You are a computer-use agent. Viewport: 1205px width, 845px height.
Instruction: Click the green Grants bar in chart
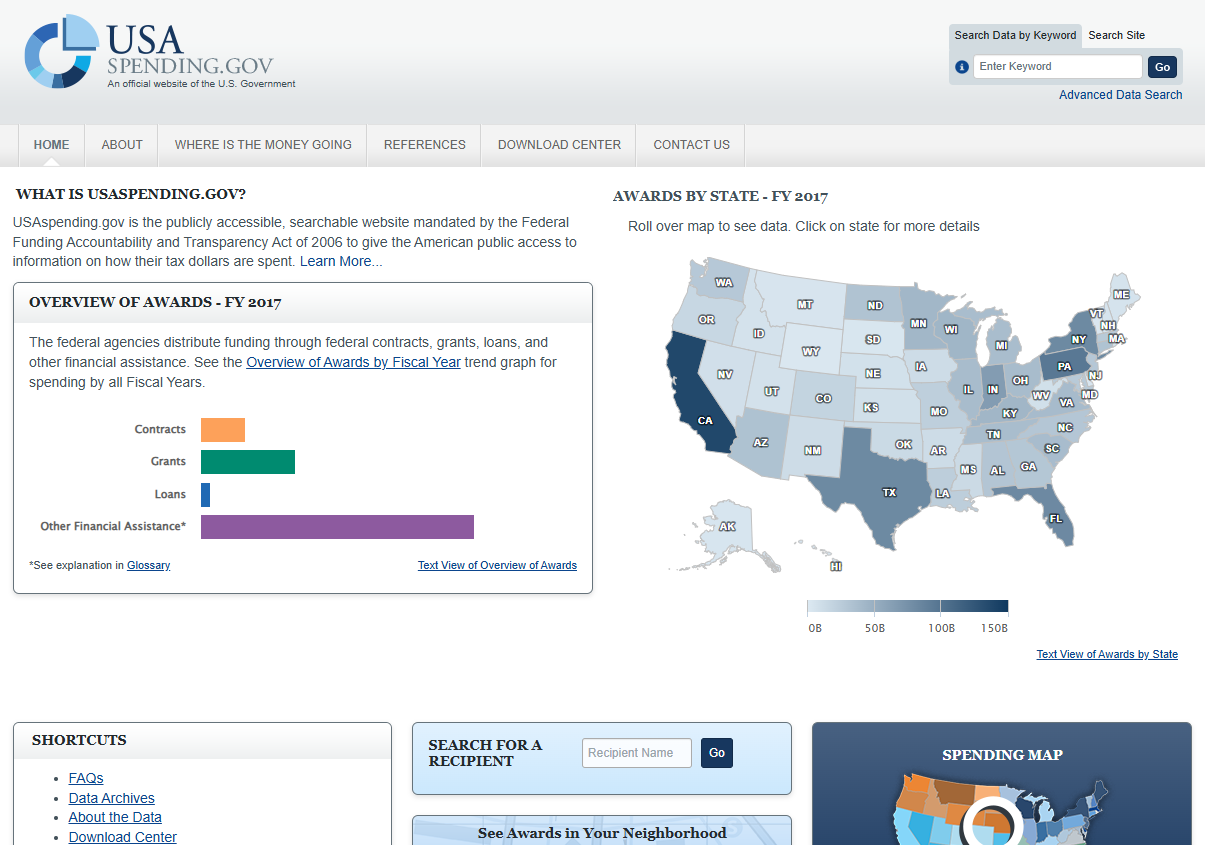[x=248, y=462]
